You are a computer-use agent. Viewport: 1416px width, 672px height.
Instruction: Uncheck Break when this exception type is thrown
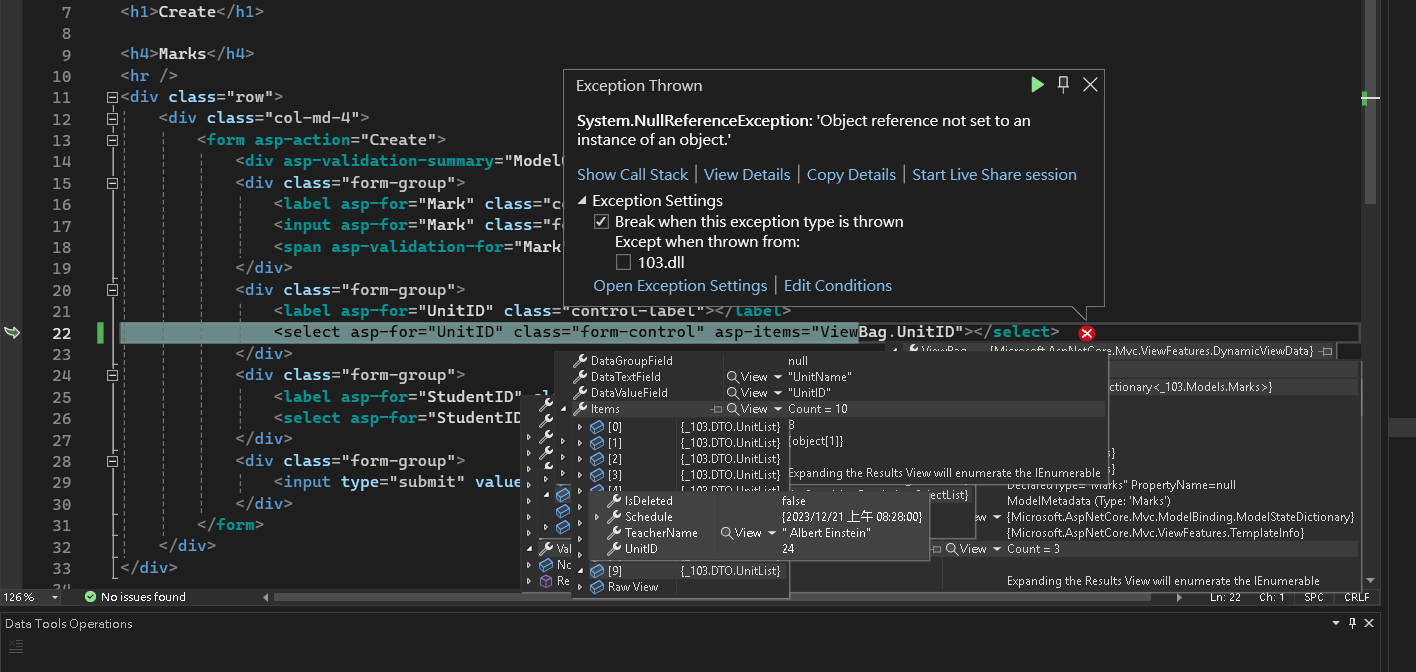(601, 222)
